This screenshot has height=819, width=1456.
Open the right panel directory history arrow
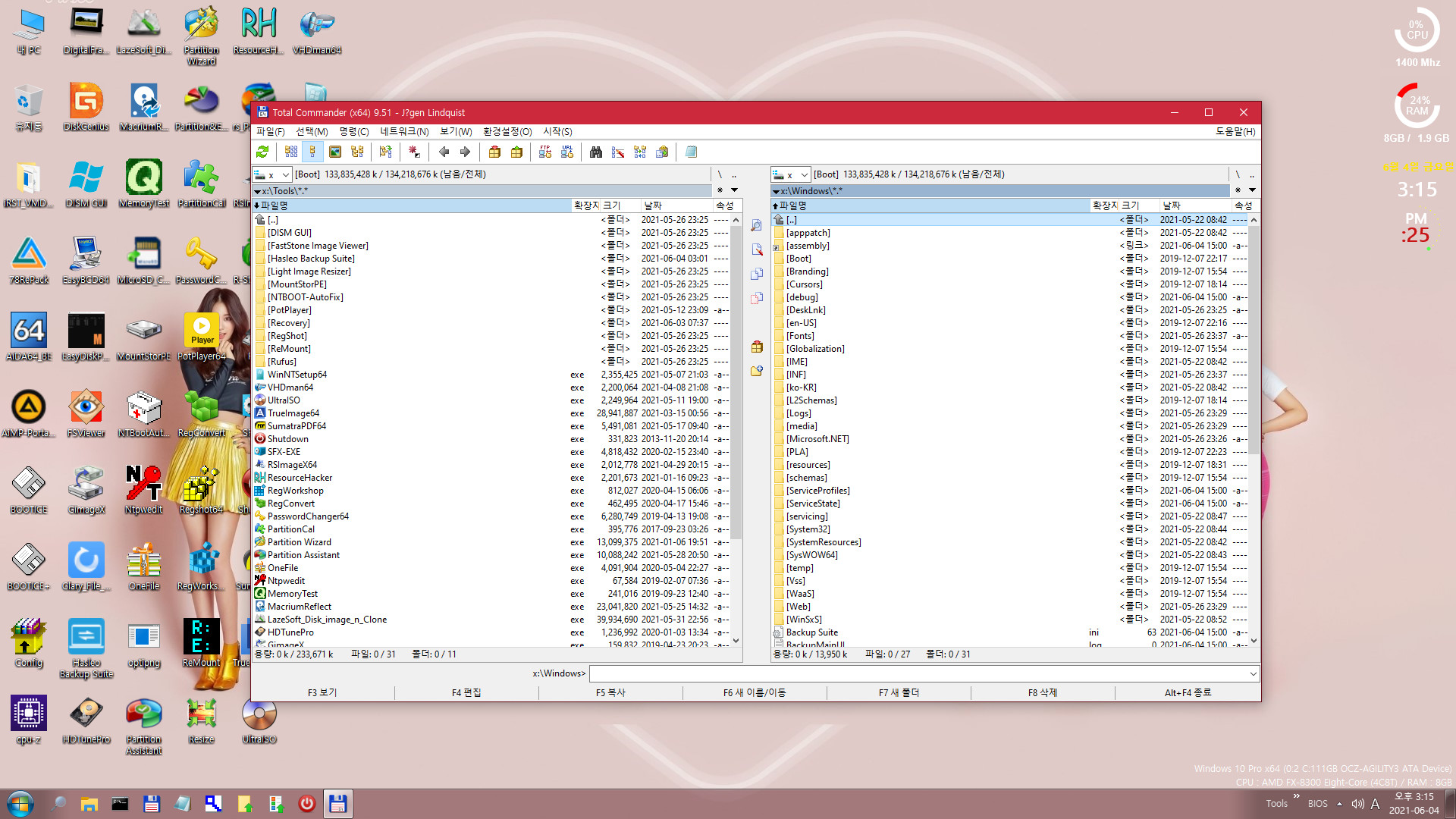[1252, 190]
